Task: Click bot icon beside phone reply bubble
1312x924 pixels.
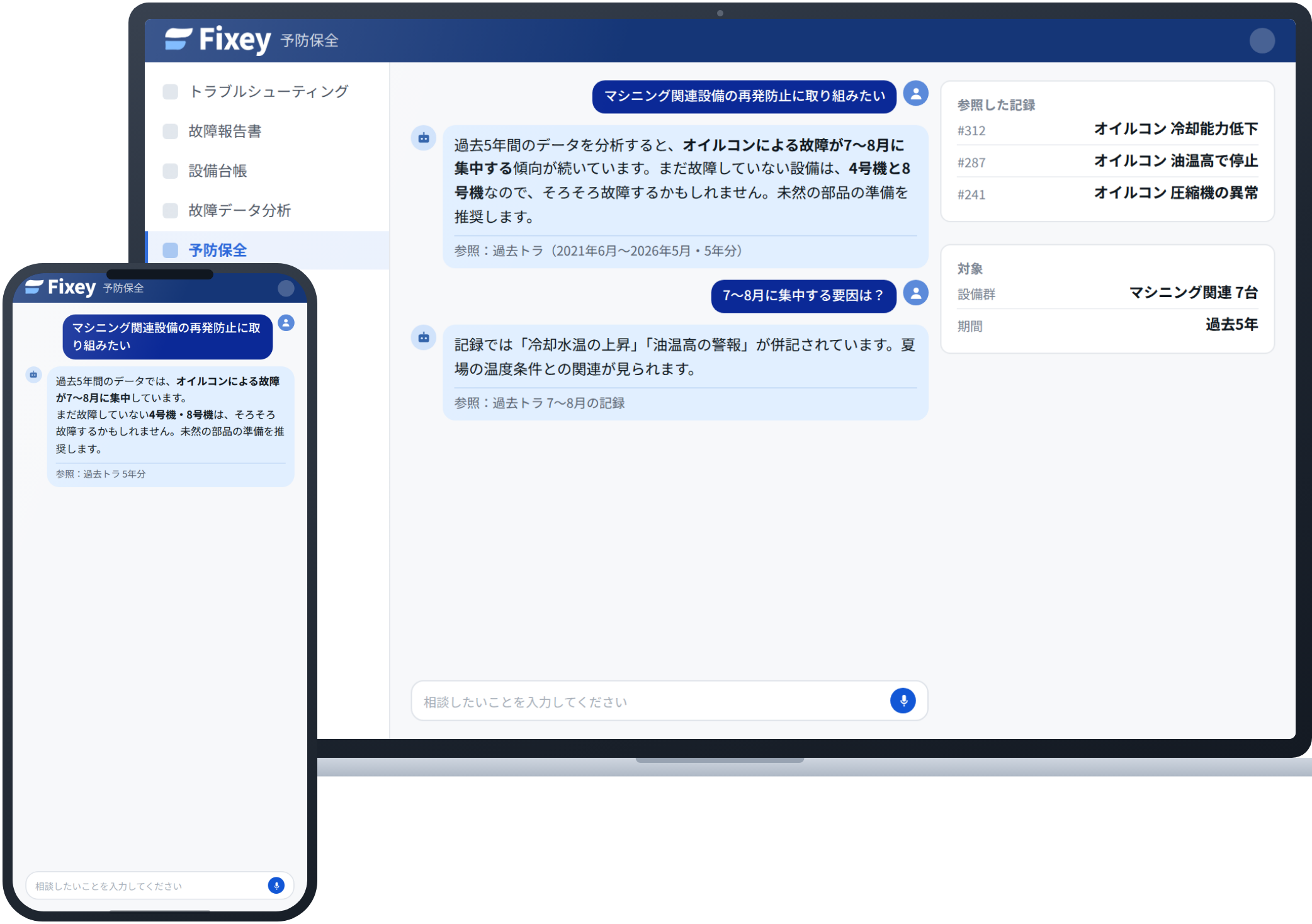Action: click(x=33, y=375)
